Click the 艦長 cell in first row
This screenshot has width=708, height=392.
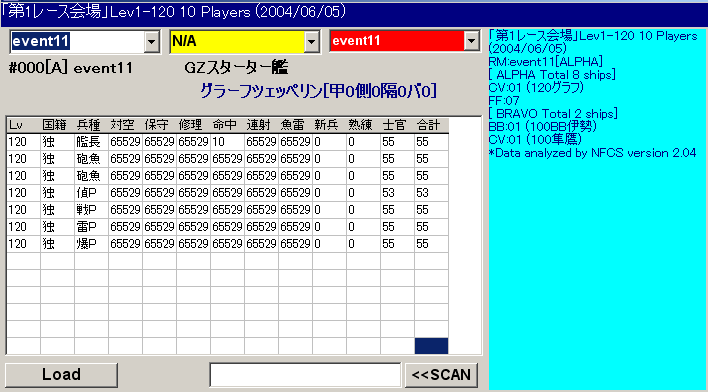(91, 142)
